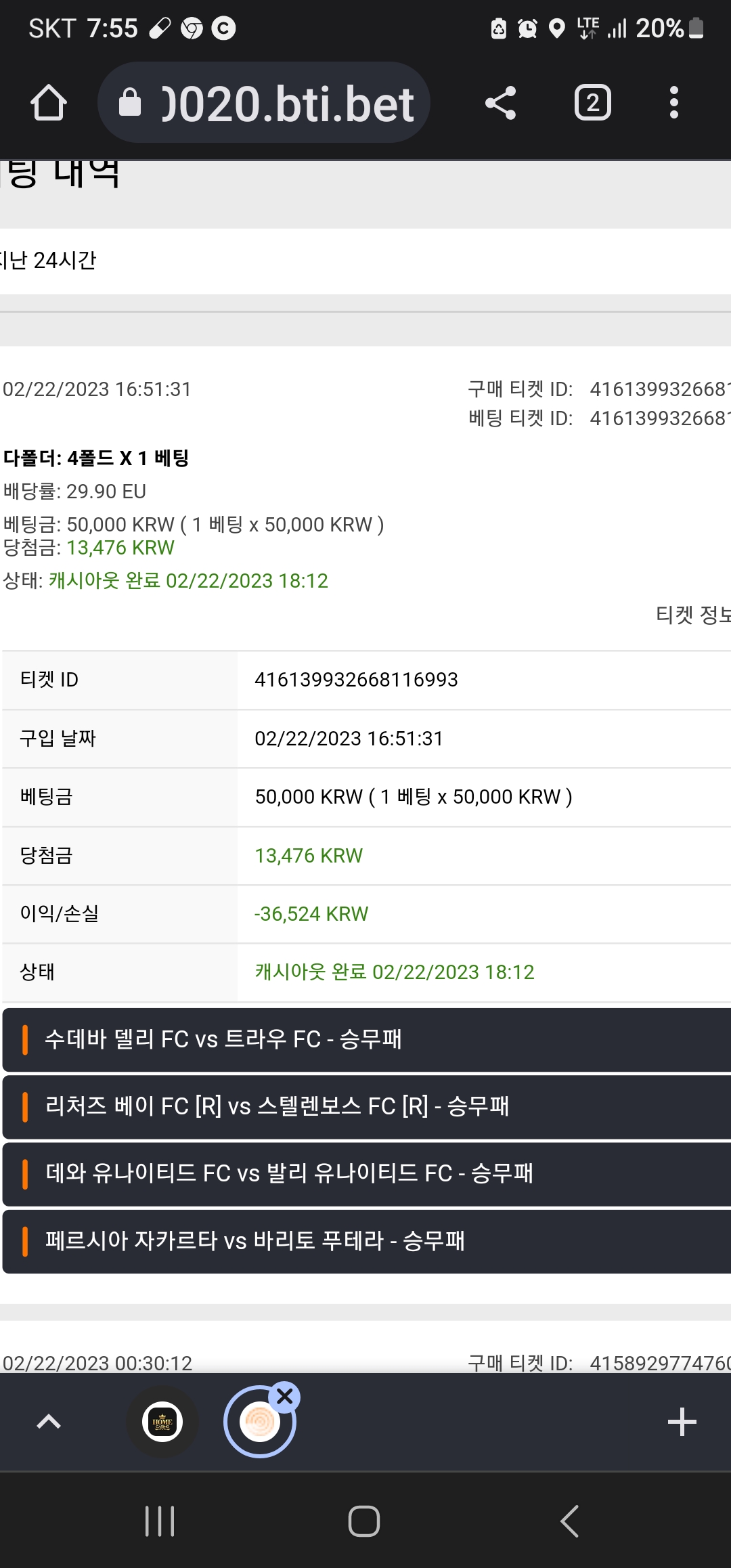Tap the Android recent apps button
The height and width of the screenshot is (1568, 731).
point(160,1521)
